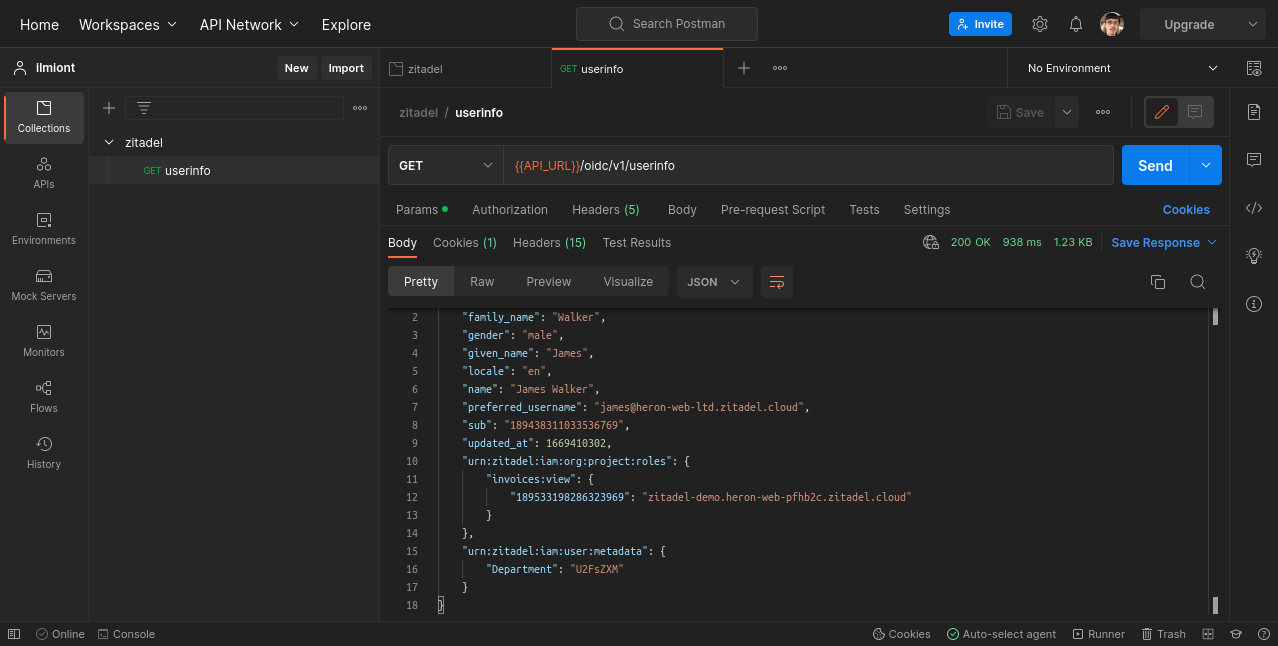Change HTTP method GET dropdown

[445, 165]
